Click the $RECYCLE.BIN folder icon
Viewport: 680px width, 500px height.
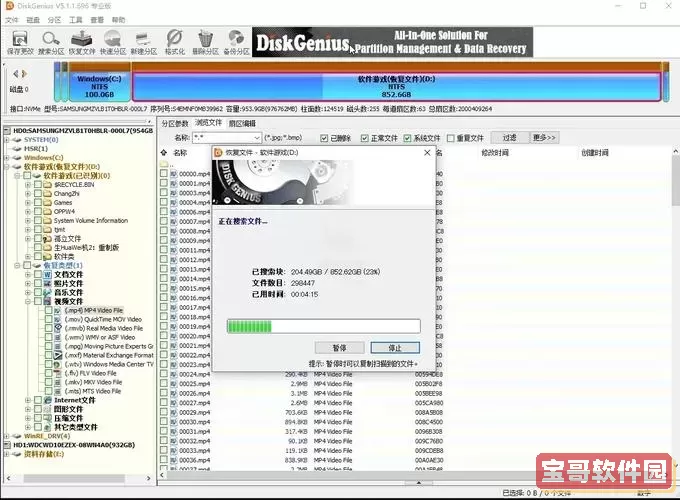pyautogui.click(x=48, y=185)
